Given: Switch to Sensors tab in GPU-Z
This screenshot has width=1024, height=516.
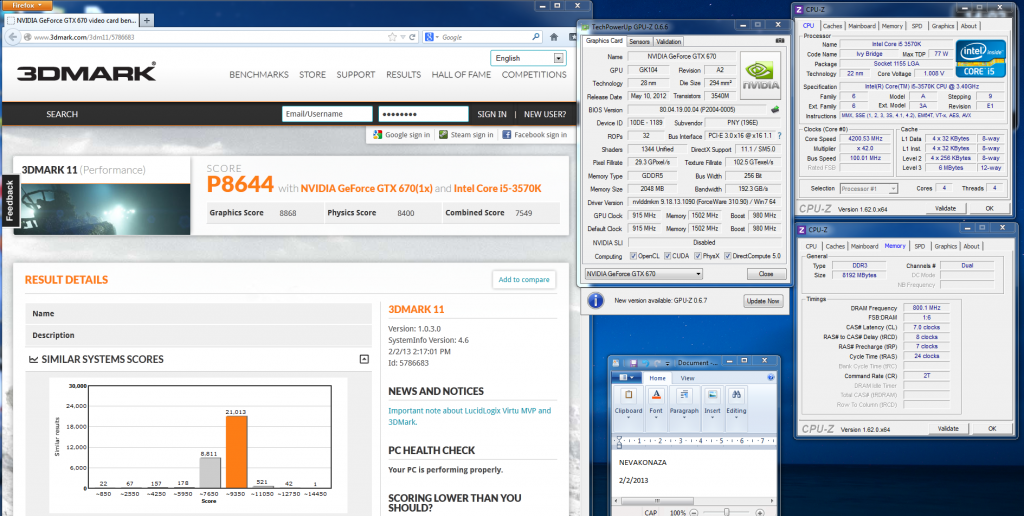Looking at the screenshot, I should [x=639, y=41].
